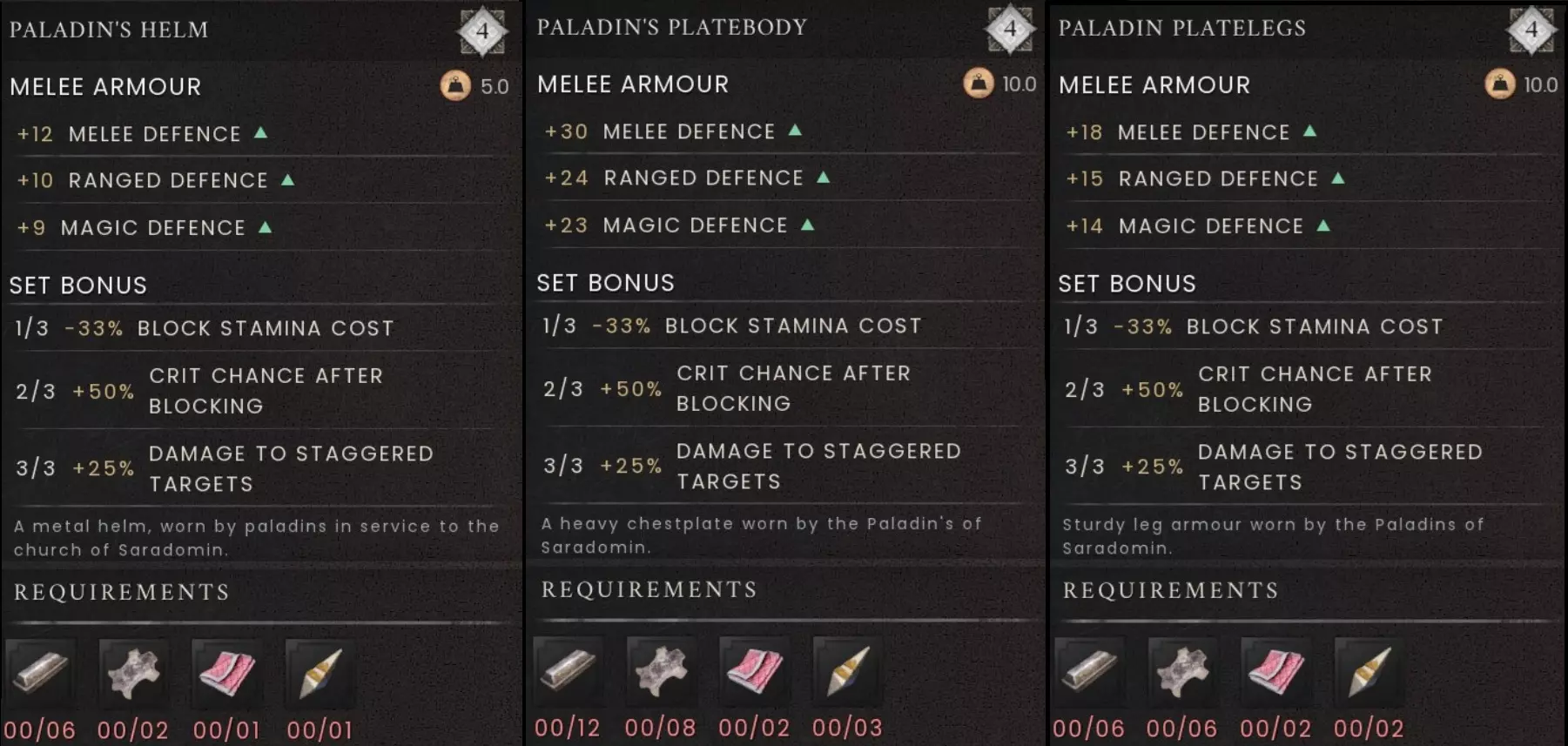Click the red cloth icon in Paladin's Platebody requirements
1568x746 pixels.
click(x=753, y=670)
